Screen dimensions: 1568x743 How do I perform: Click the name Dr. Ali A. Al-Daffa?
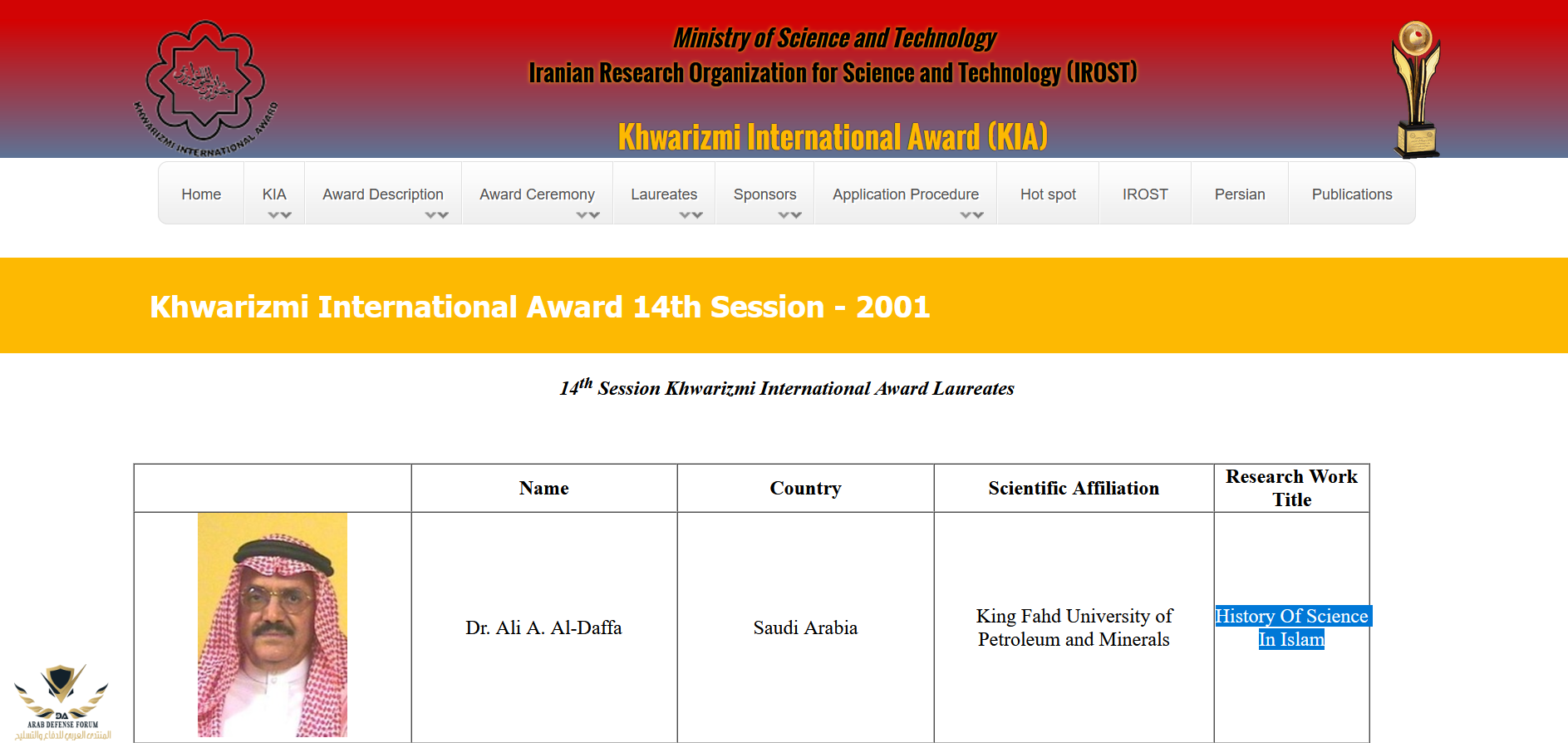(543, 627)
